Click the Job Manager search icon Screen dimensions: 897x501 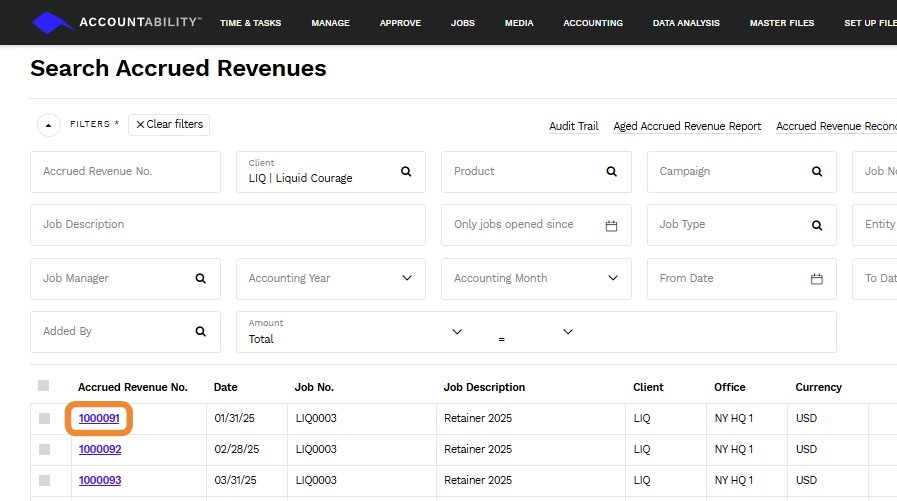point(200,279)
